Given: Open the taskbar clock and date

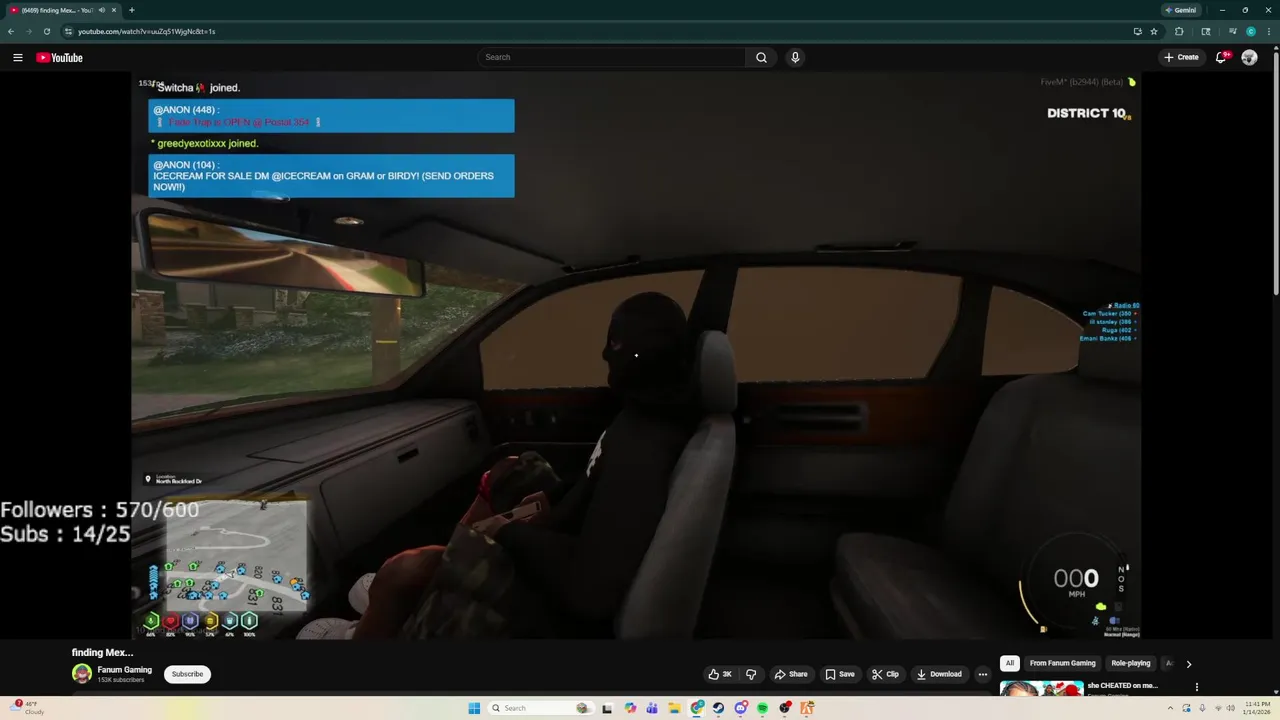Looking at the screenshot, I should 1258,708.
